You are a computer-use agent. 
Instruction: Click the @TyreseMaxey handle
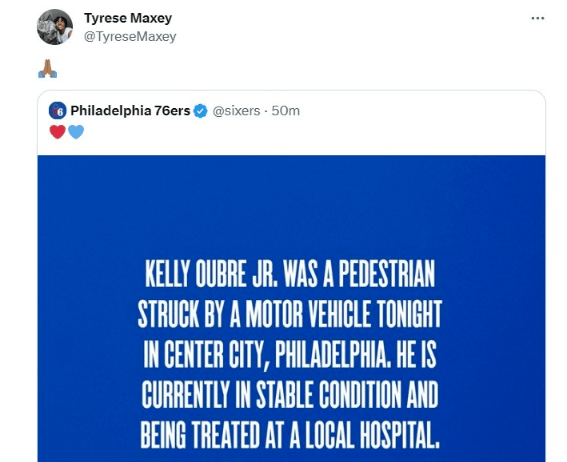tap(130, 37)
